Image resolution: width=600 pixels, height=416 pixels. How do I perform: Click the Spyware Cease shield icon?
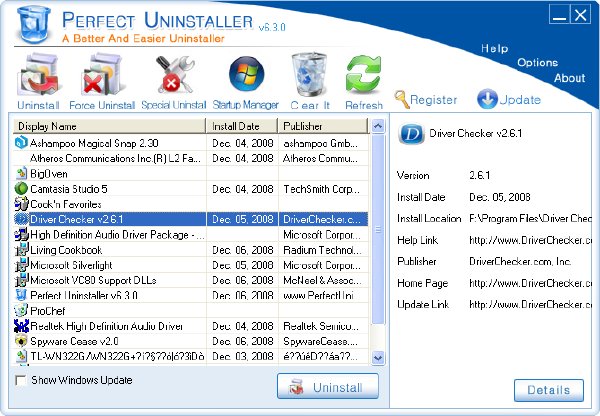[21, 341]
